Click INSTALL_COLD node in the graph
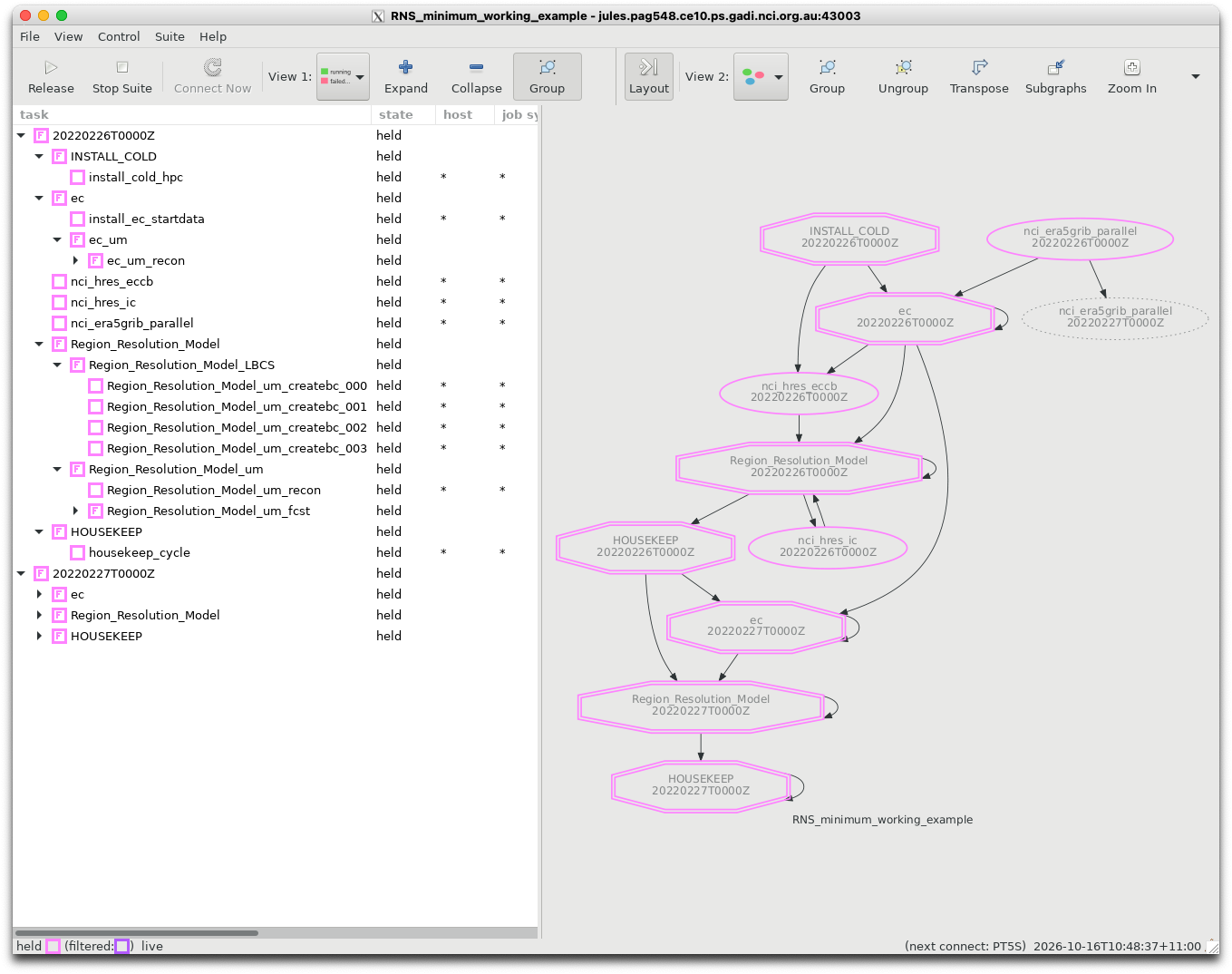The width and height of the screenshot is (1232, 974). [849, 238]
